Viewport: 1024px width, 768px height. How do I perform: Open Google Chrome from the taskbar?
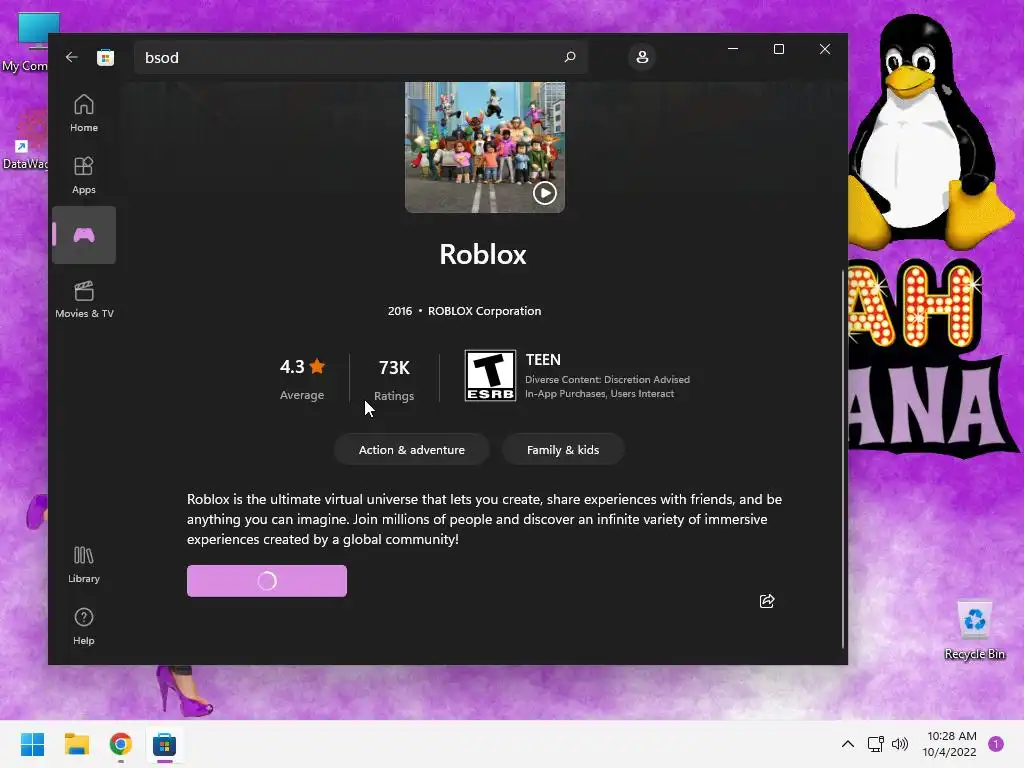point(121,744)
